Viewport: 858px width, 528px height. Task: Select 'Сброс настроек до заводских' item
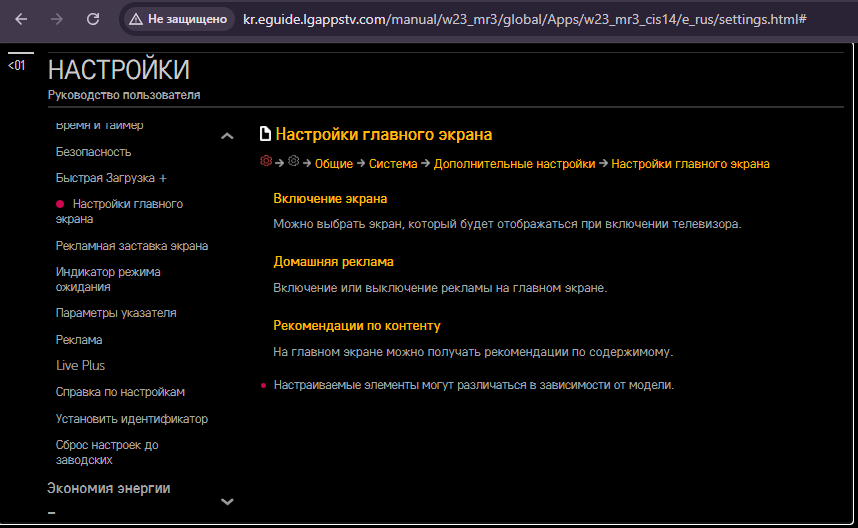[x=107, y=452]
